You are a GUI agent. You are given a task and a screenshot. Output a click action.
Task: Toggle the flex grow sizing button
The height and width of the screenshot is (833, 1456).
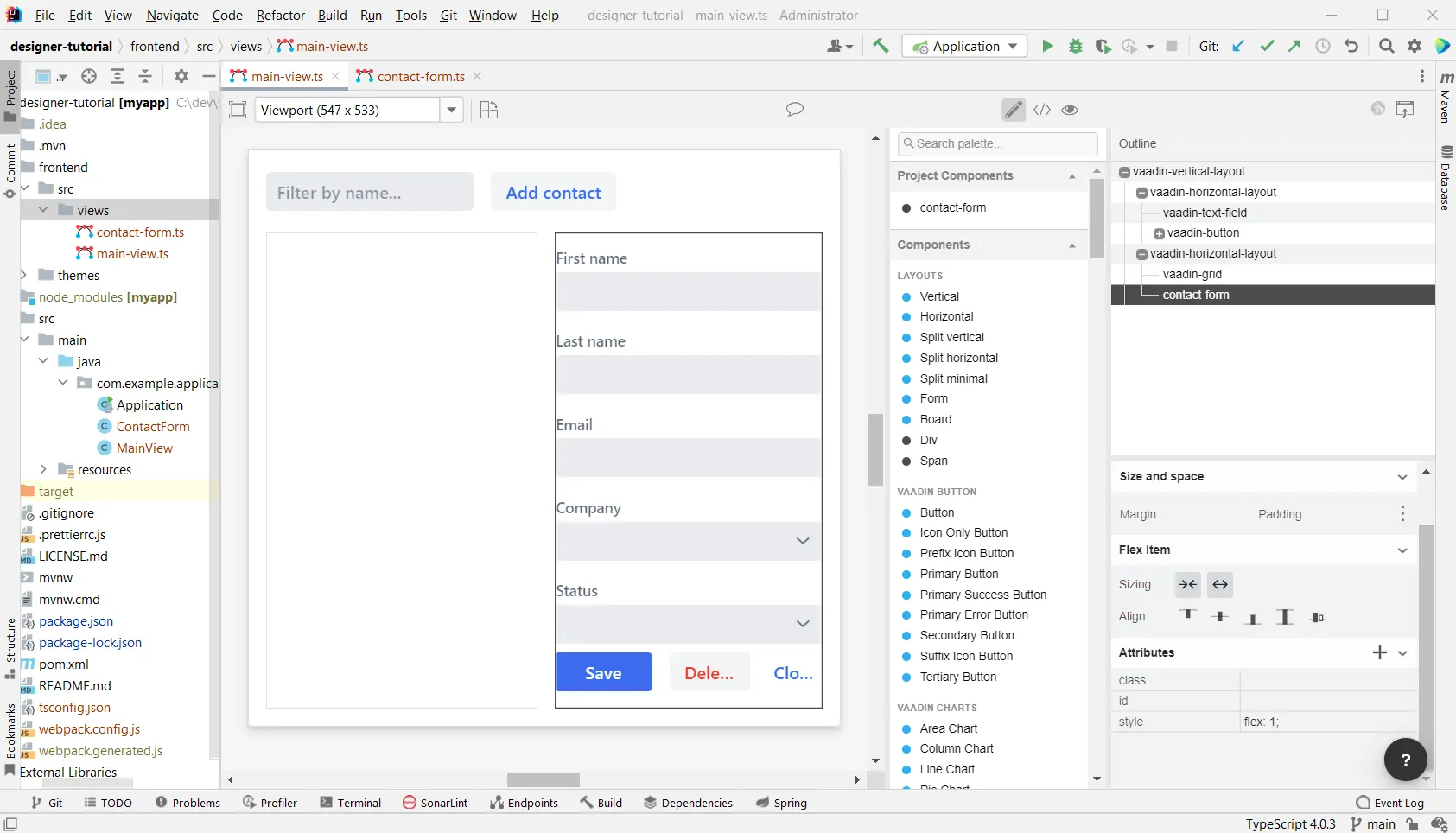point(1220,585)
